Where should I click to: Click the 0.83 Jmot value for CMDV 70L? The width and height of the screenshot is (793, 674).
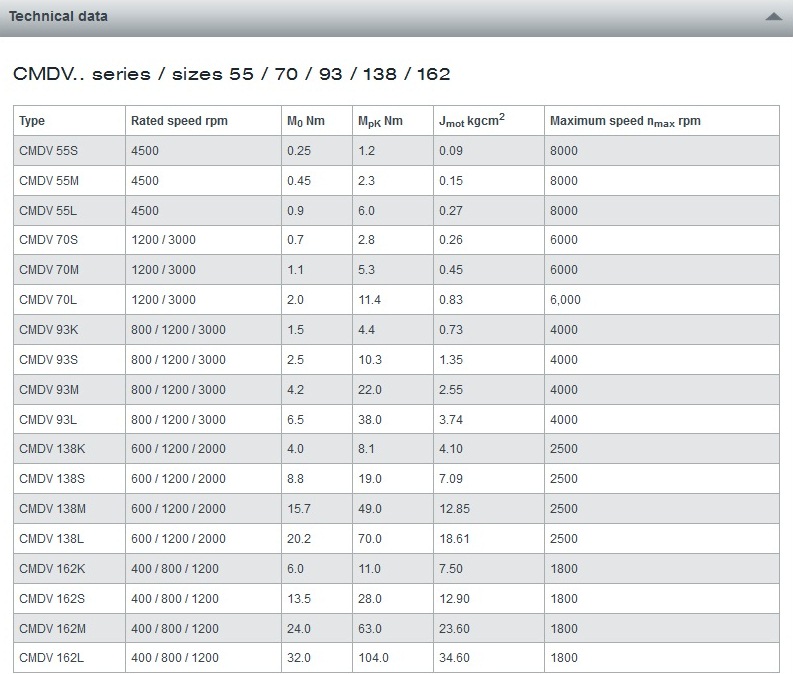(x=451, y=299)
